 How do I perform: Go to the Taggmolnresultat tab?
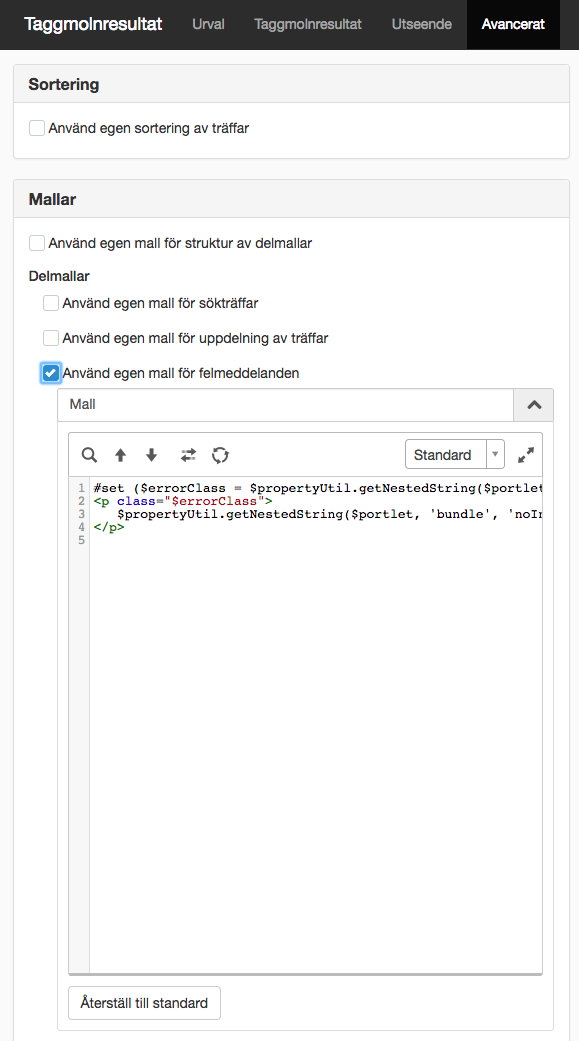(308, 25)
